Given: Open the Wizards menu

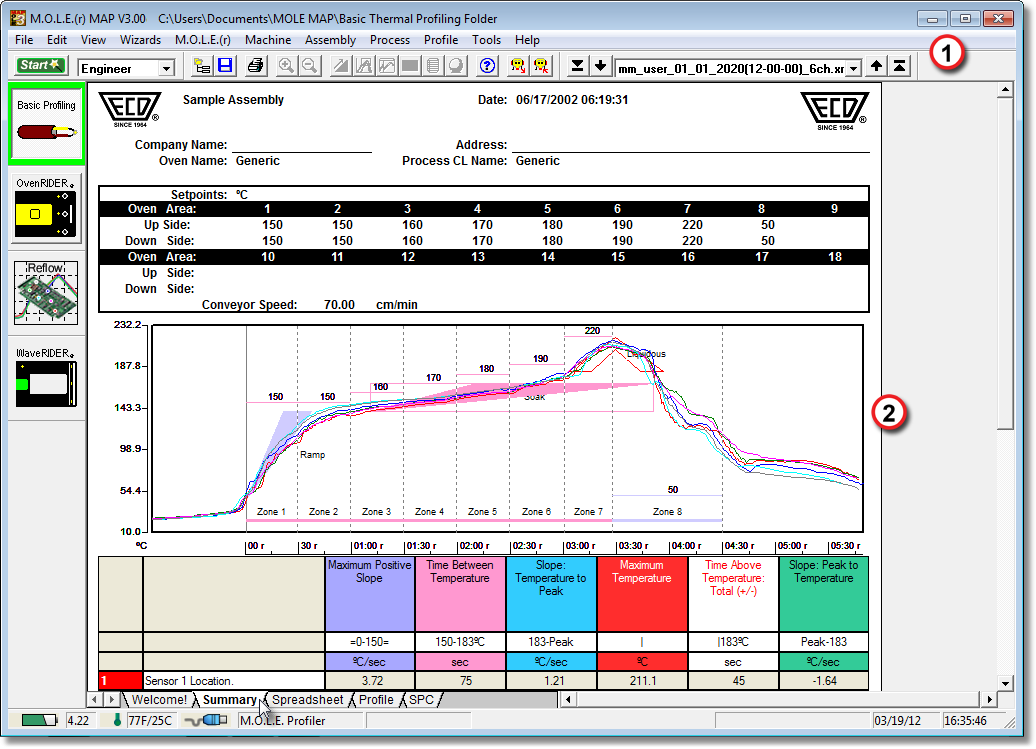Looking at the screenshot, I should pyautogui.click(x=140, y=40).
